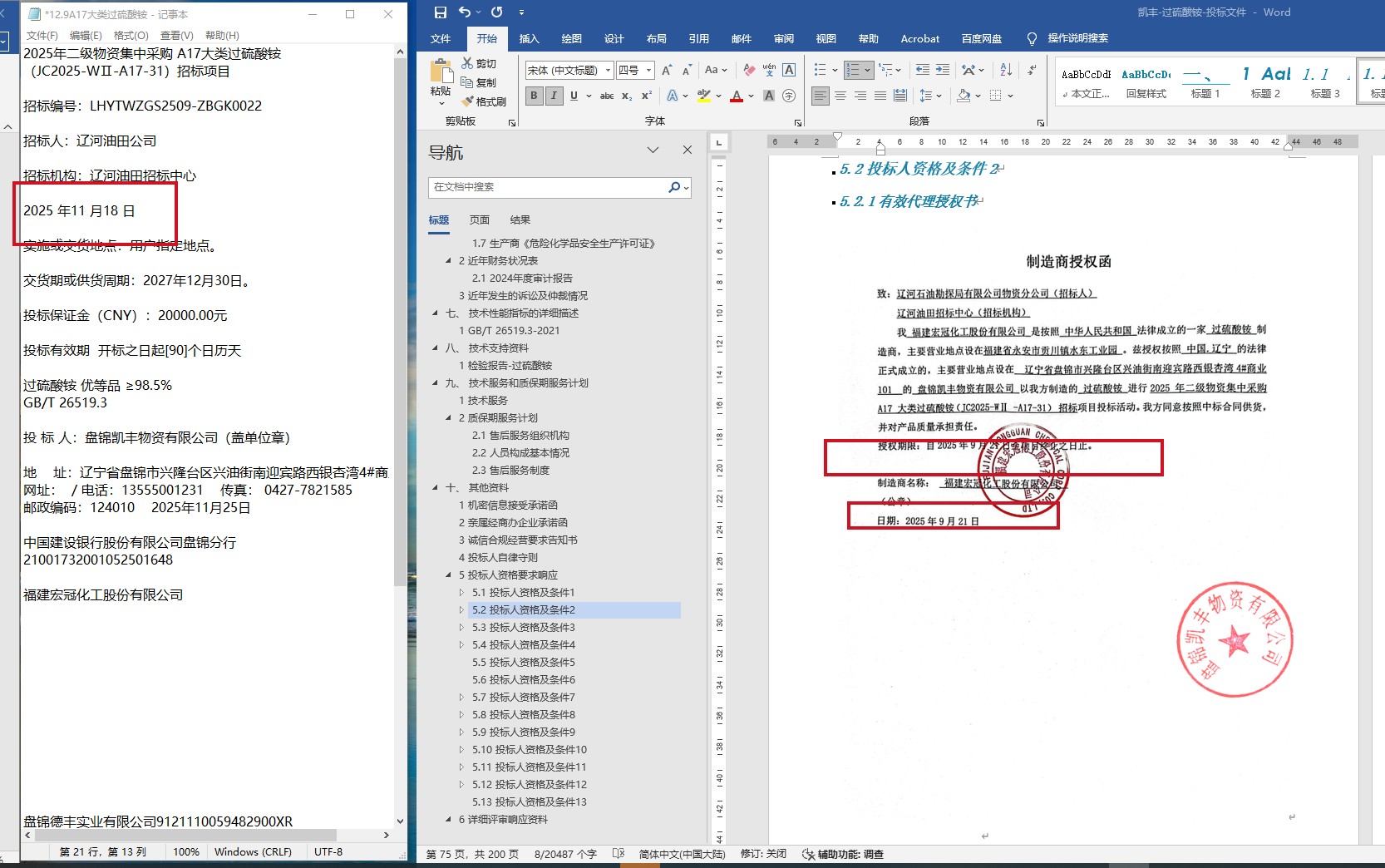The width and height of the screenshot is (1385, 868).
Task: Open accessibility checker in the status bar
Action: coord(843,854)
